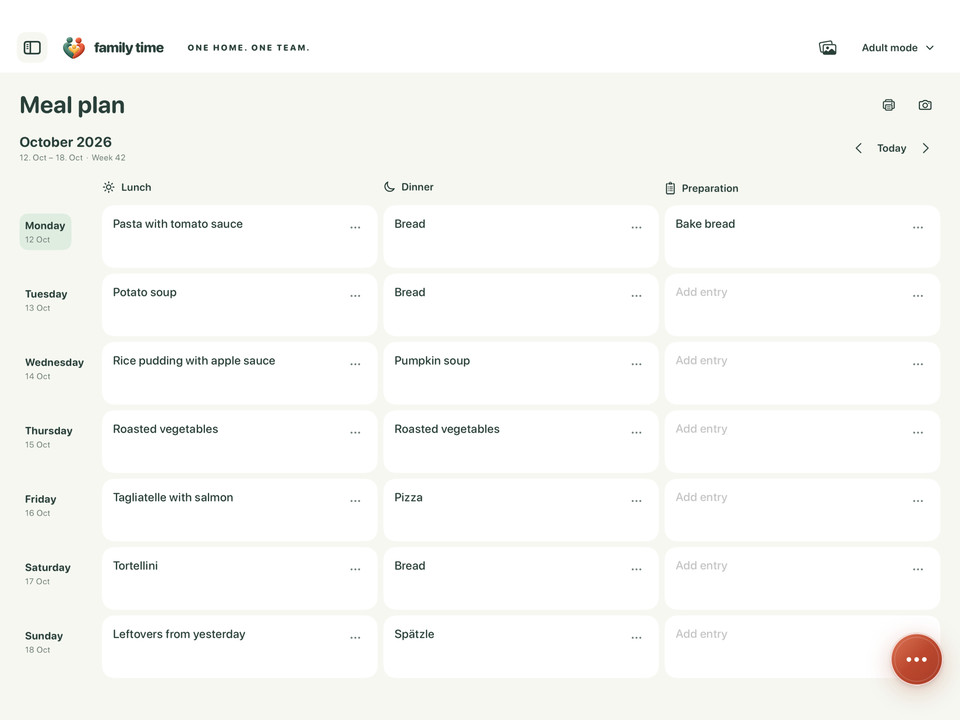
Task: Open options for Pasta with tomato sauce
Action: point(355,227)
